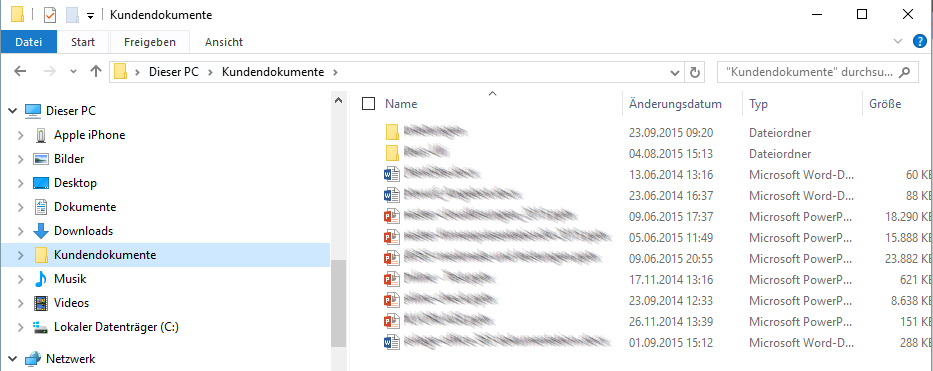Switch to the Ansicht ribbon tab

(x=224, y=42)
